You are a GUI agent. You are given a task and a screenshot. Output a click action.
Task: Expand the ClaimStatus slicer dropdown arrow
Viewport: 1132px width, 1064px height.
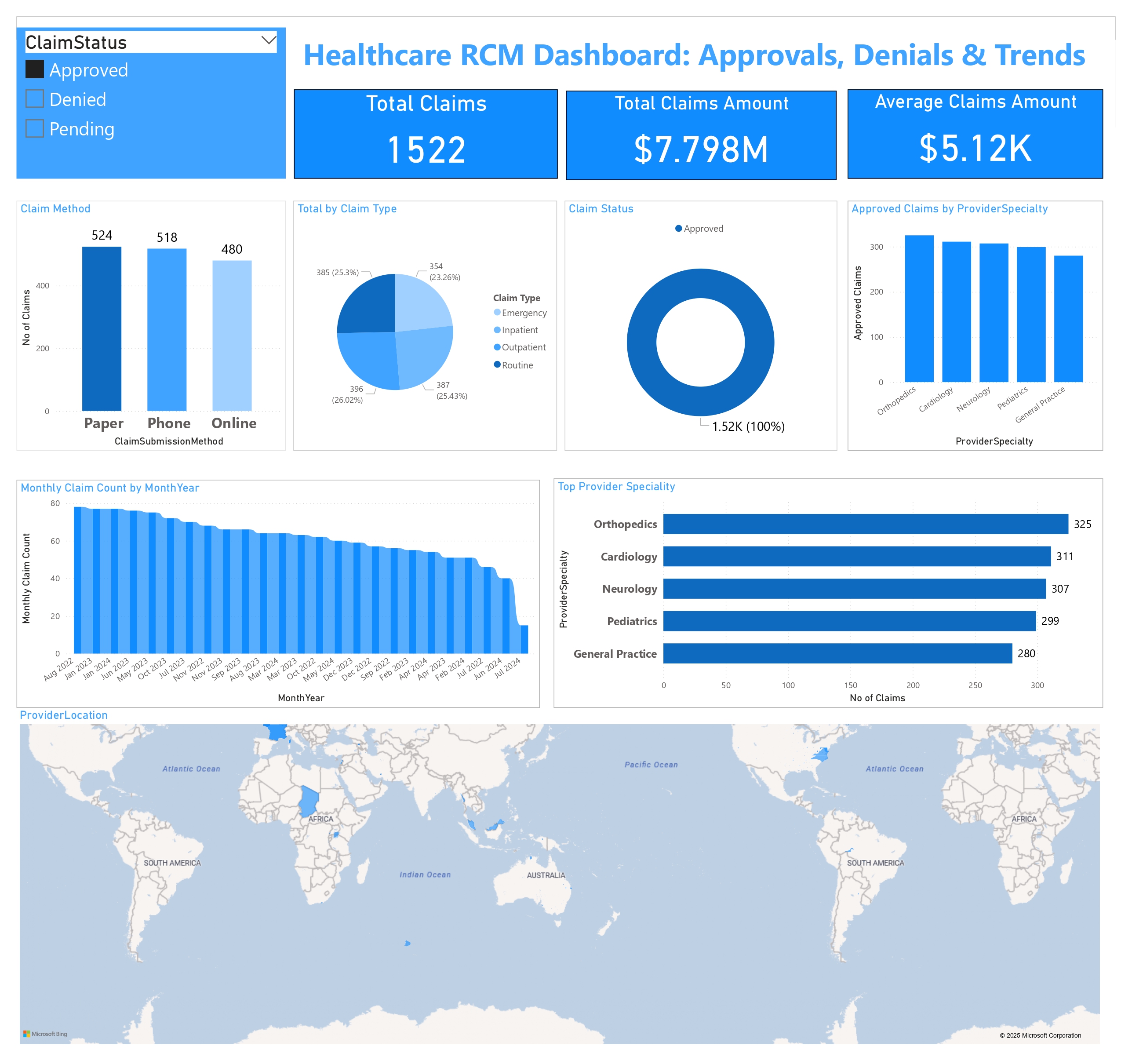pyautogui.click(x=268, y=41)
